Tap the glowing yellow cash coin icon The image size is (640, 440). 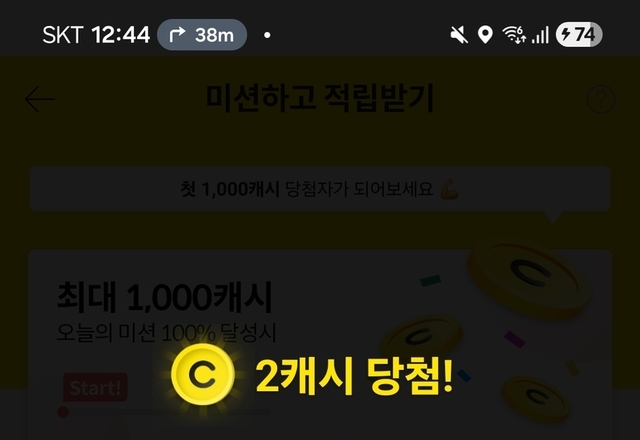pyautogui.click(x=203, y=375)
